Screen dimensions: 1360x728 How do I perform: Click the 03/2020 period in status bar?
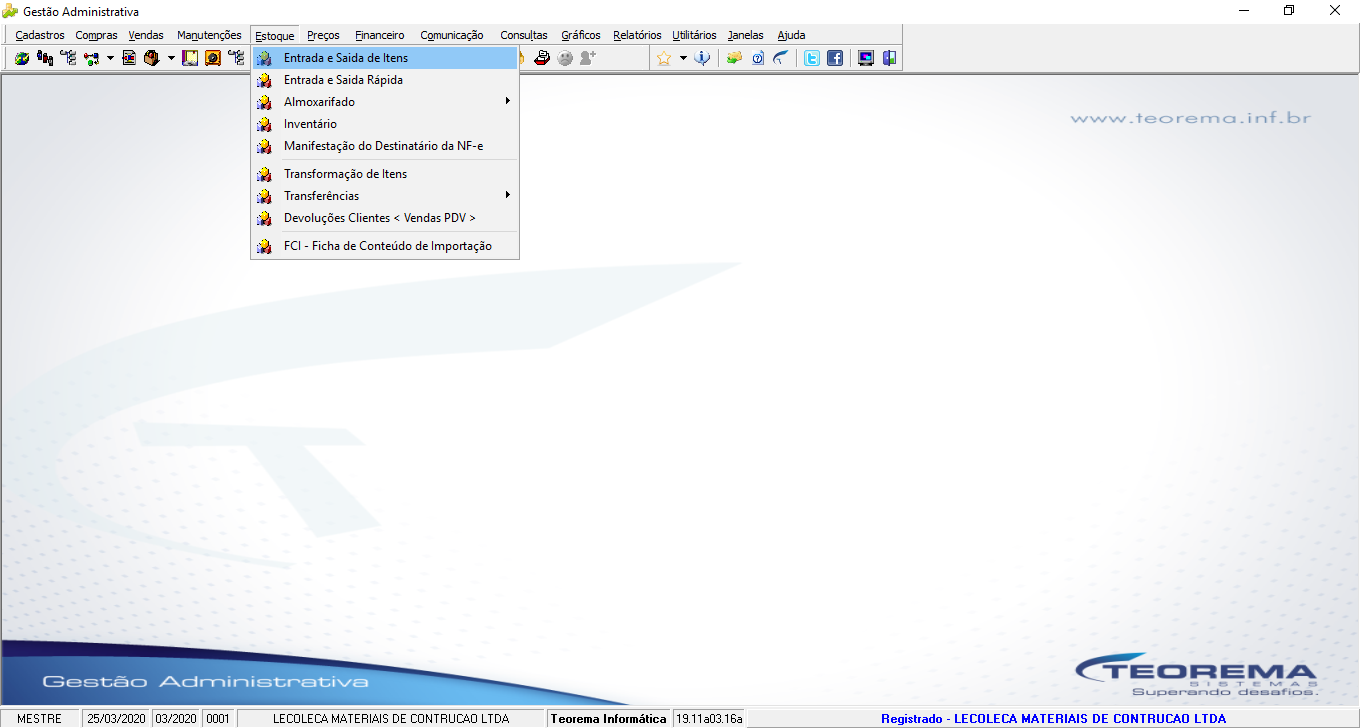(x=176, y=719)
